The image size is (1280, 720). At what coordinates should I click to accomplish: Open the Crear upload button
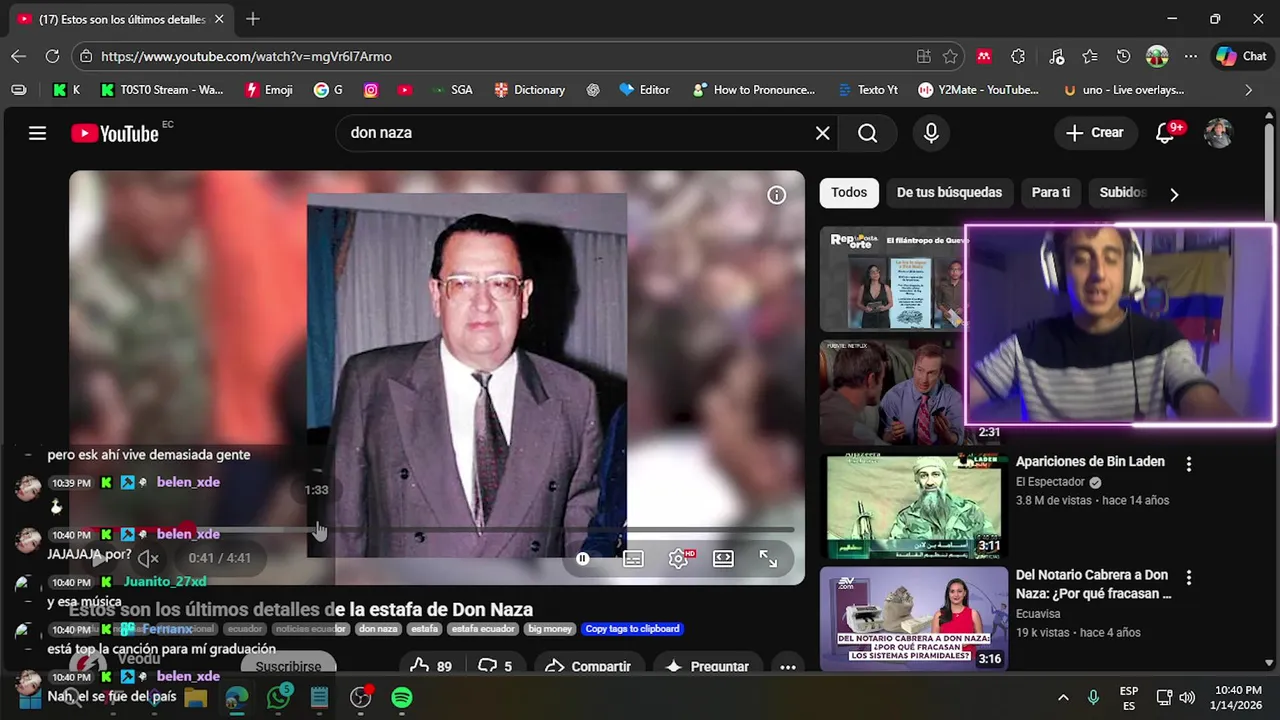pyautogui.click(x=1095, y=133)
